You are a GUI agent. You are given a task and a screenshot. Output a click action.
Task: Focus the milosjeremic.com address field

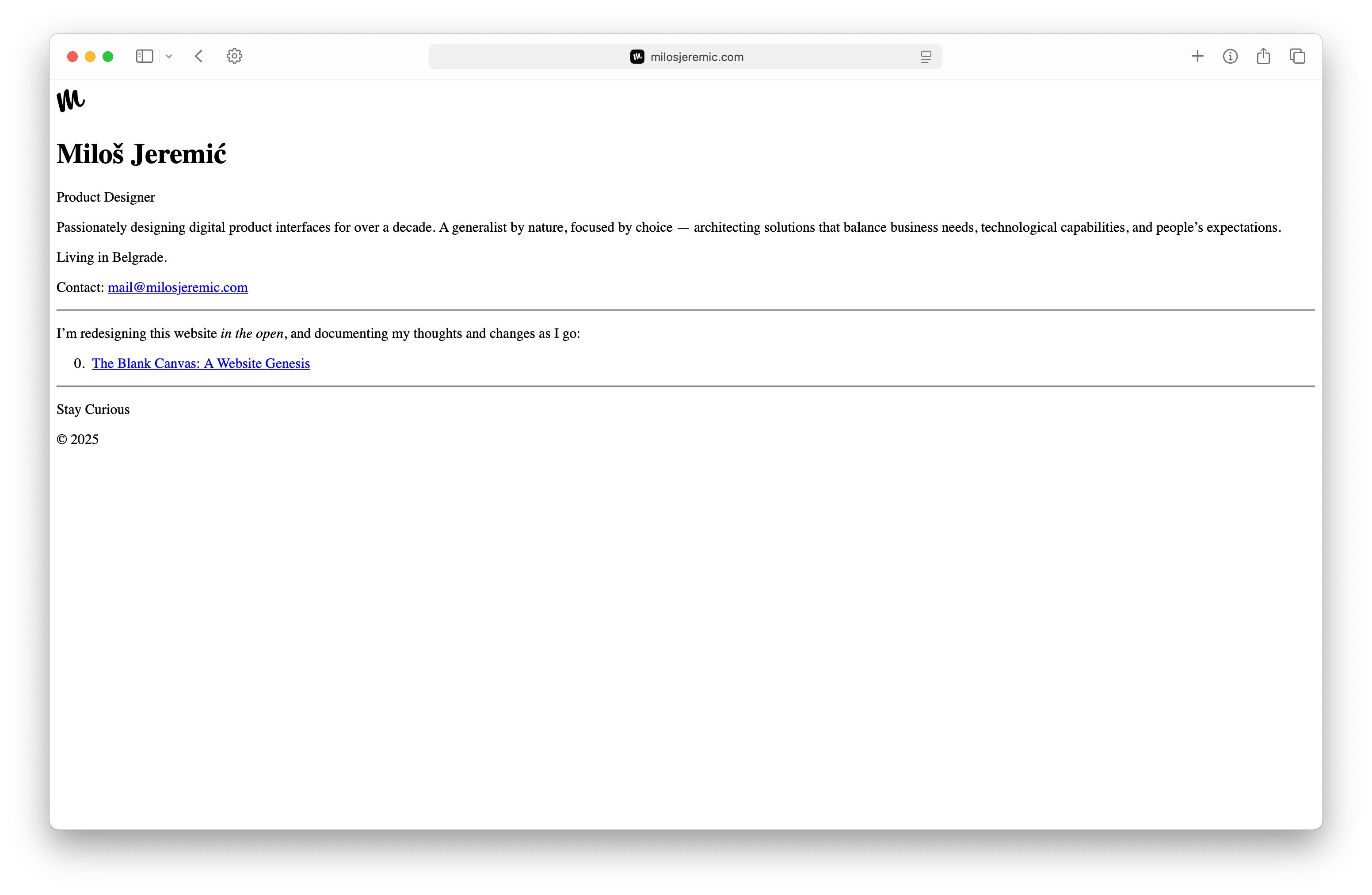(696, 57)
